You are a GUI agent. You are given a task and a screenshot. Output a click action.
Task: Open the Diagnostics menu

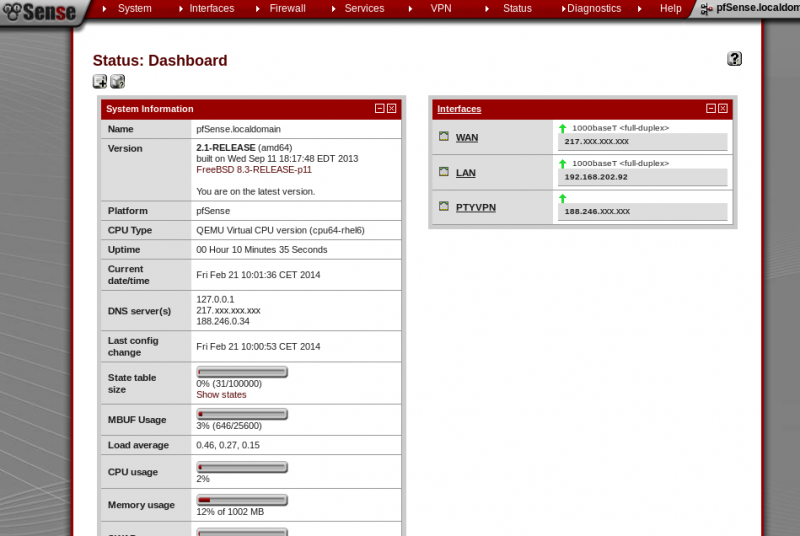tap(594, 8)
